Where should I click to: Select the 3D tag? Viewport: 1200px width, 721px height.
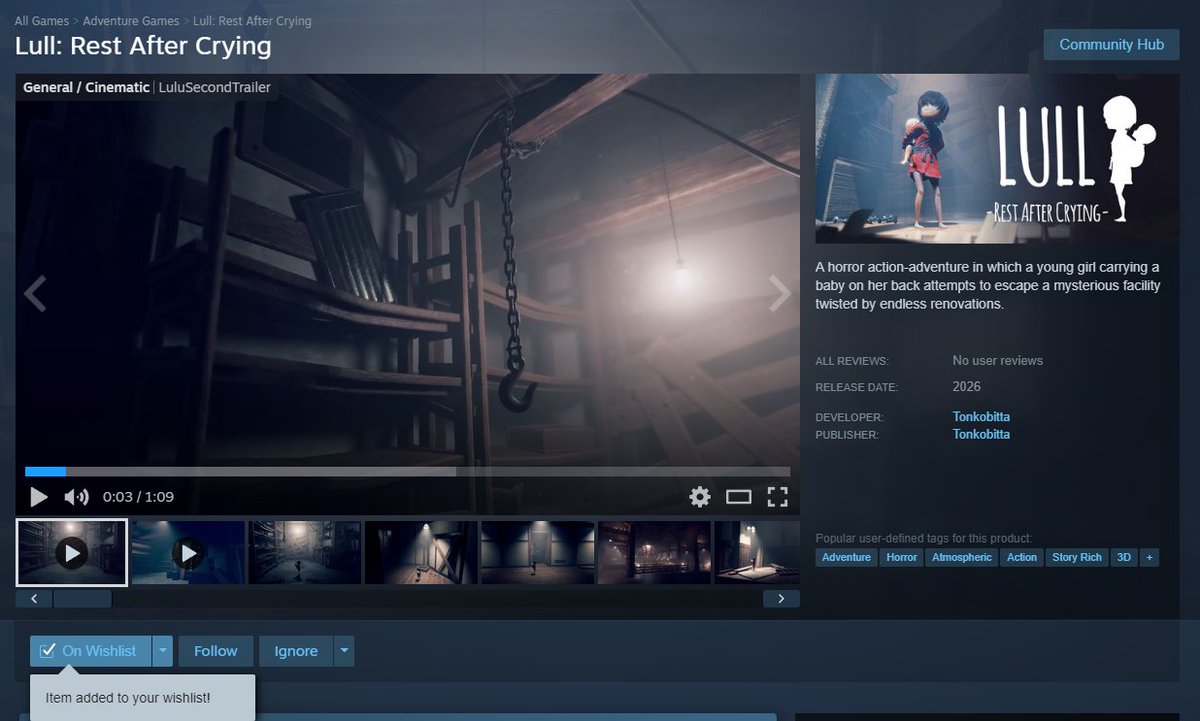coord(1124,557)
